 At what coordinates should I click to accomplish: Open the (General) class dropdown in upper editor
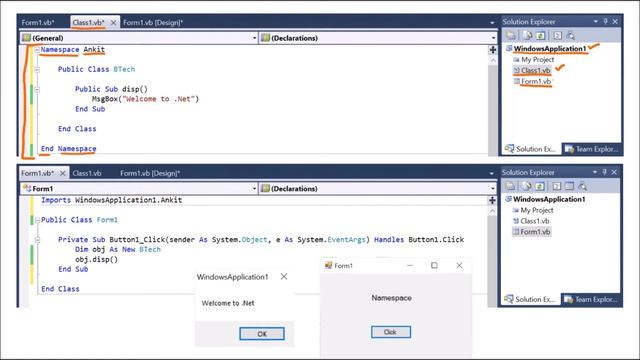click(x=139, y=38)
